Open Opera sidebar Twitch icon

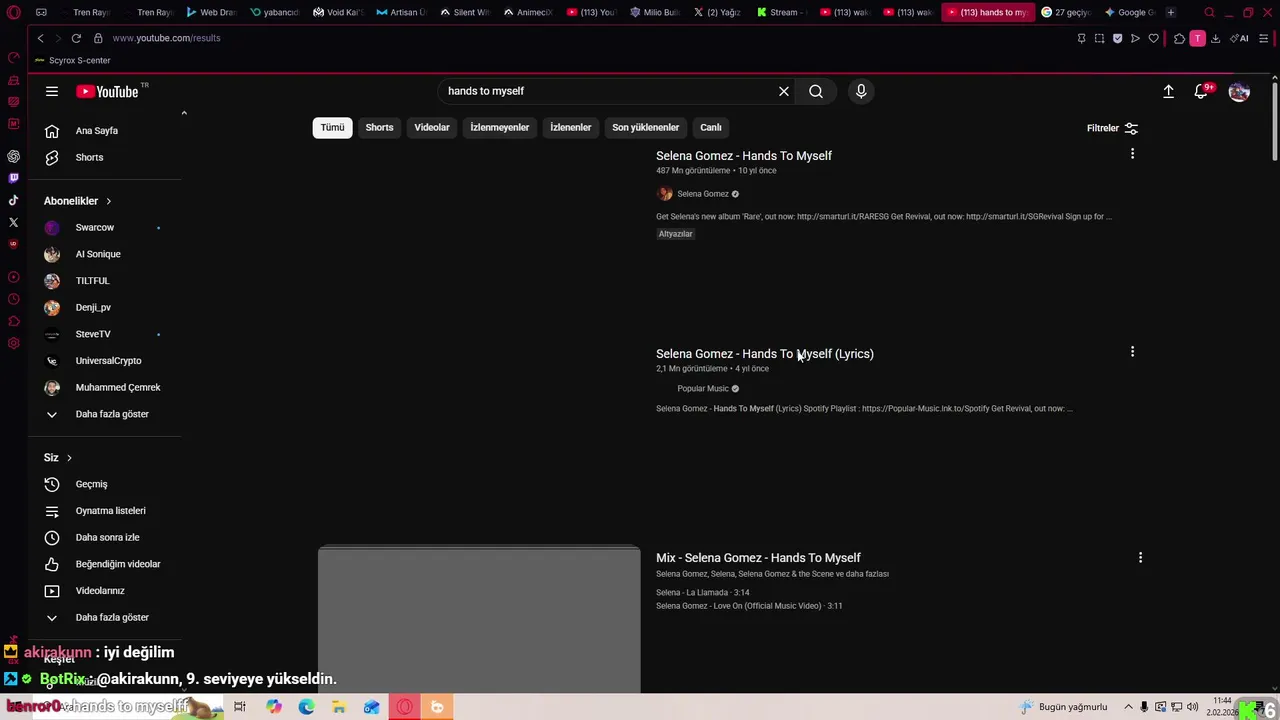13,178
